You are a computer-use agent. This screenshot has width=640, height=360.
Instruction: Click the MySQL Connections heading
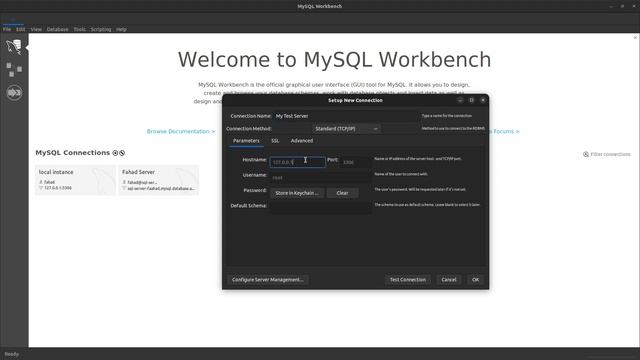73,153
